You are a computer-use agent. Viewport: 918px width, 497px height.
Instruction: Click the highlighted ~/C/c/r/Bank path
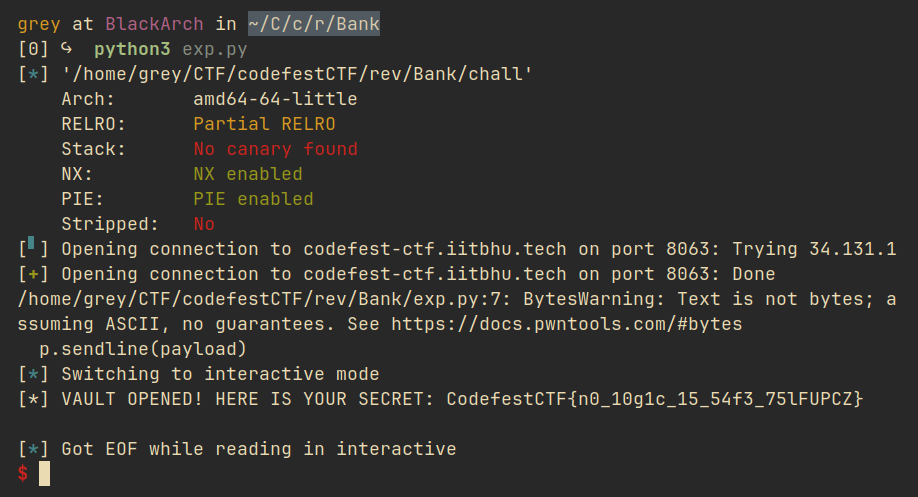click(314, 24)
